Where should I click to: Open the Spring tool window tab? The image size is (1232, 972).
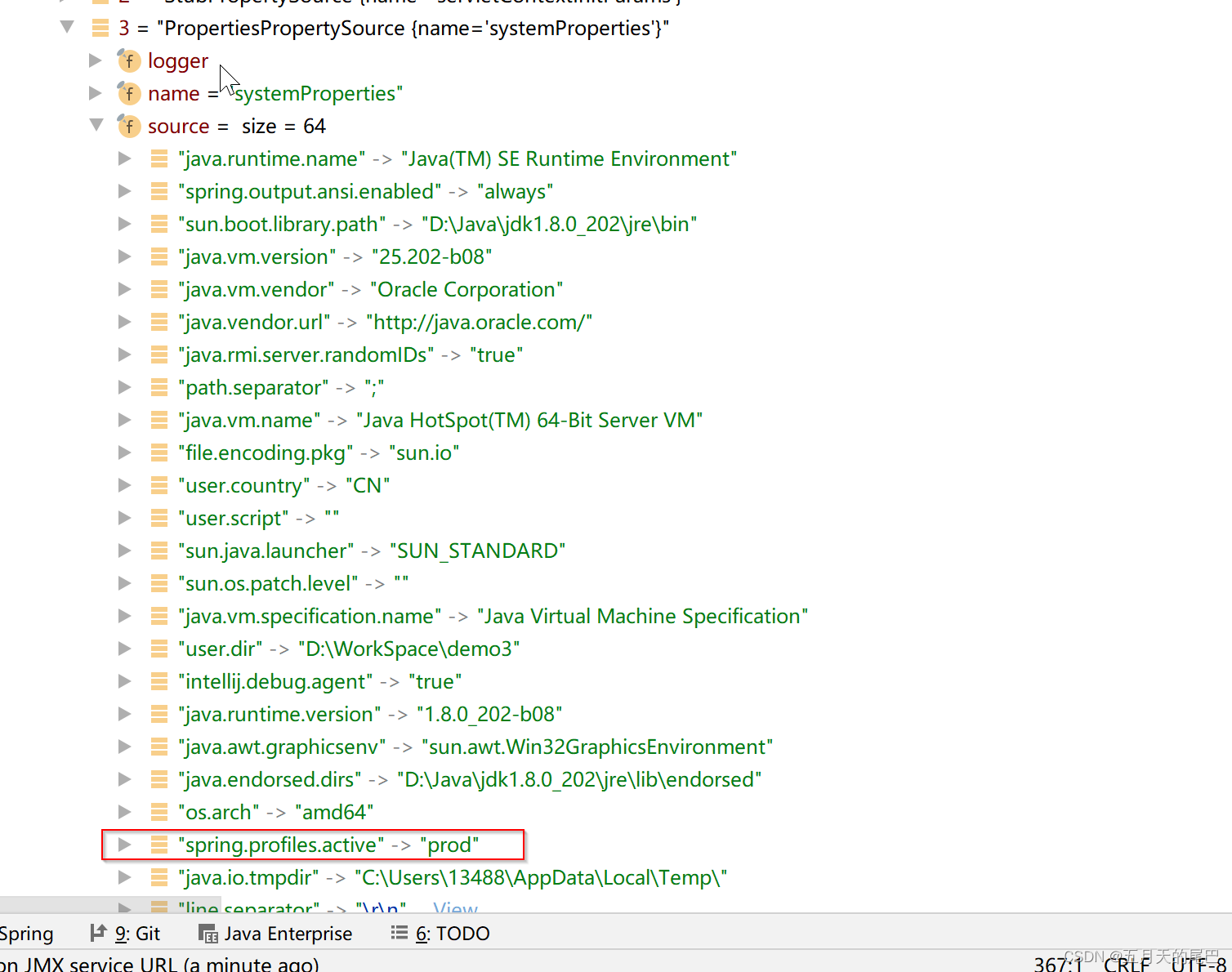(26, 934)
